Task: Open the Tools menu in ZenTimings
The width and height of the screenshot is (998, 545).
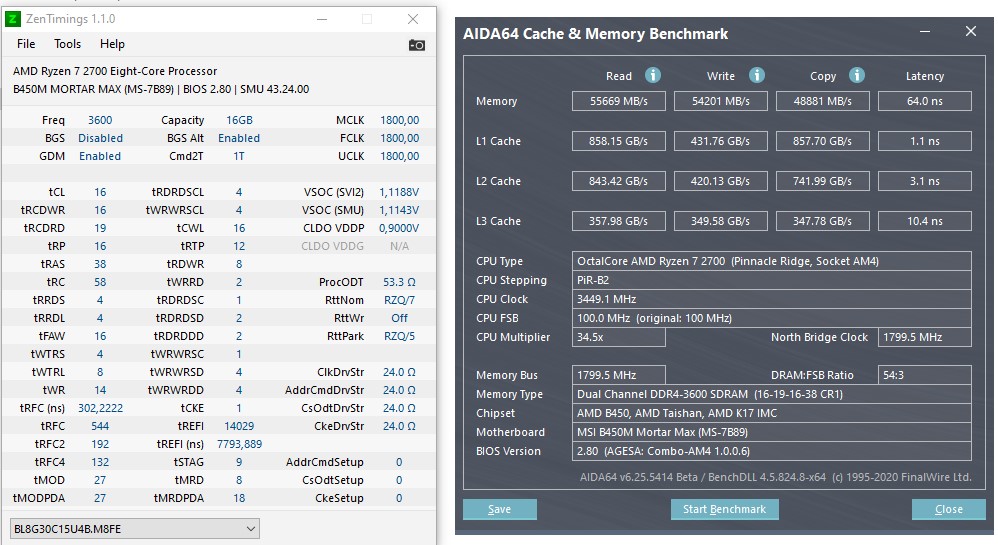Action: point(67,44)
